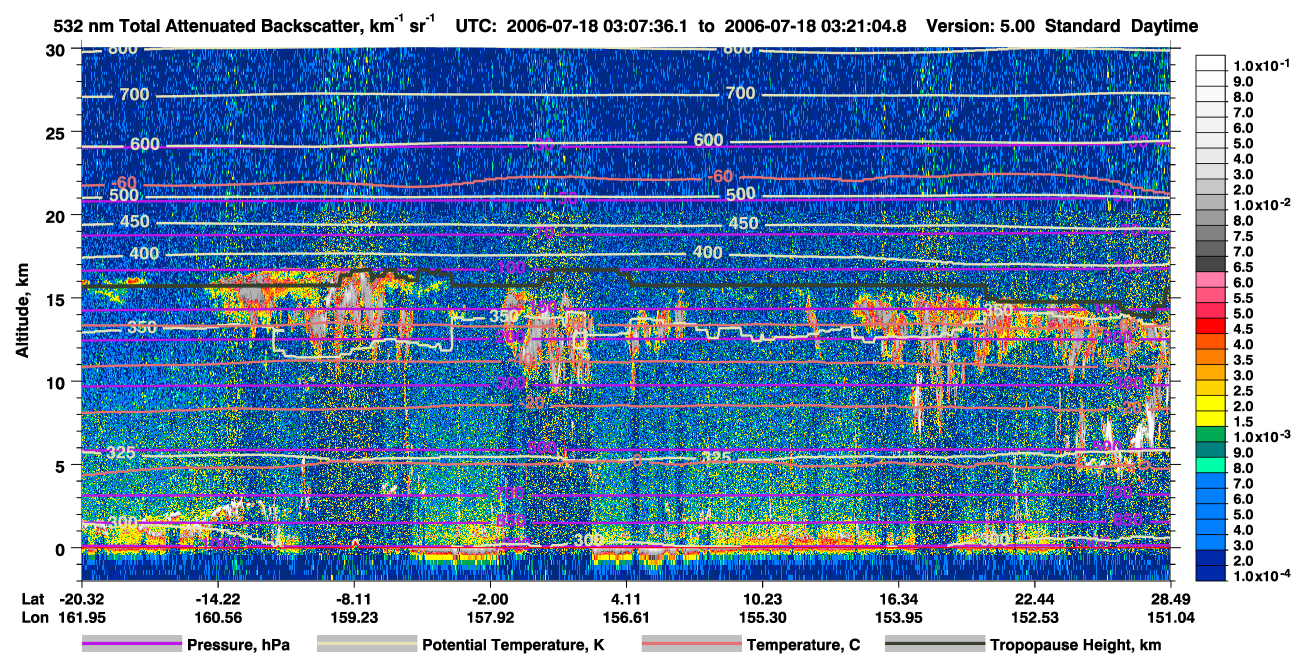Click altitude axis tick '10'
Viewport: 1300px width, 667px height.
[57, 381]
